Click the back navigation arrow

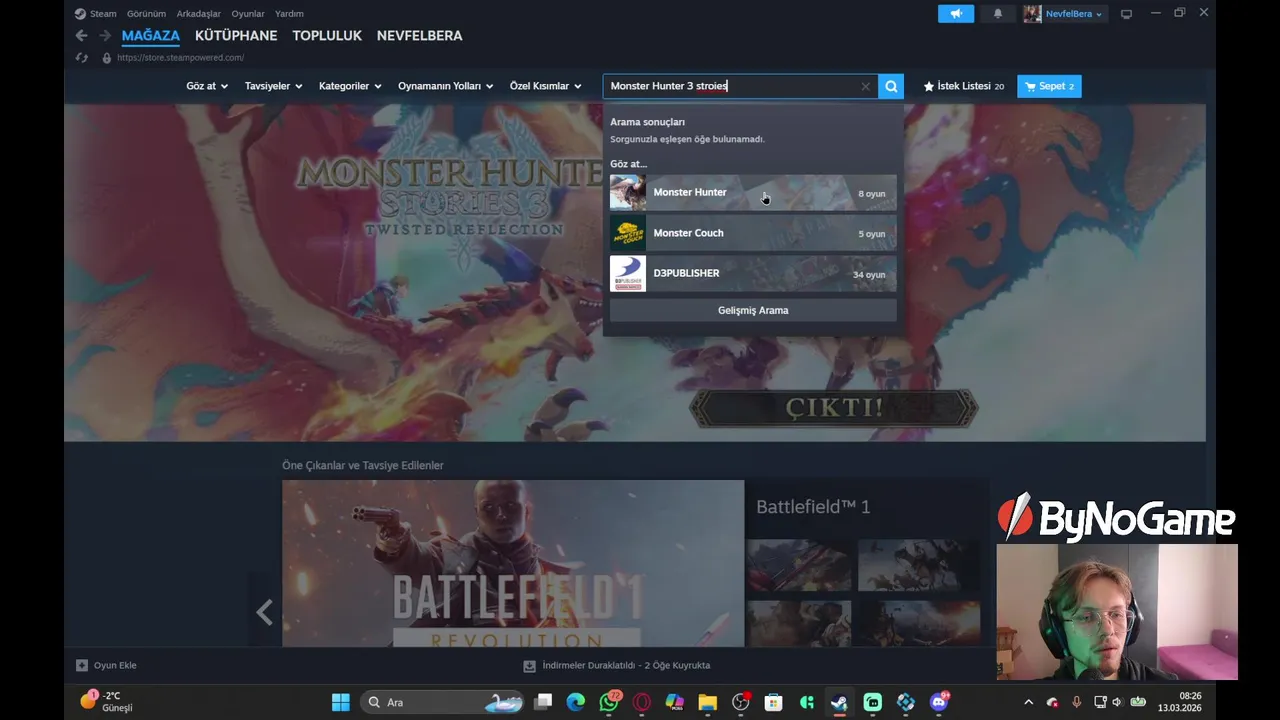[82, 35]
